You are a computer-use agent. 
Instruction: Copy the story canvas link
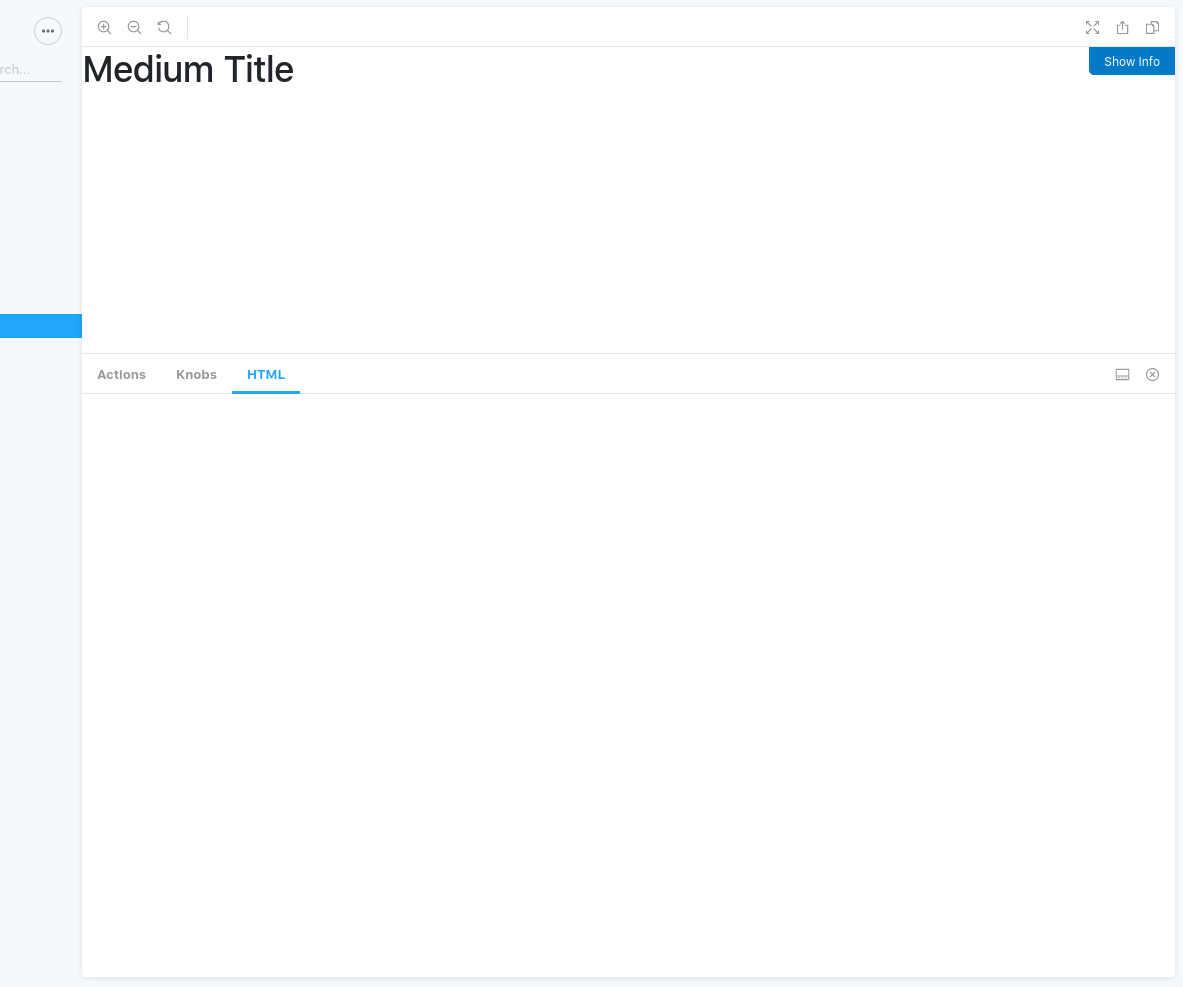tap(1152, 27)
